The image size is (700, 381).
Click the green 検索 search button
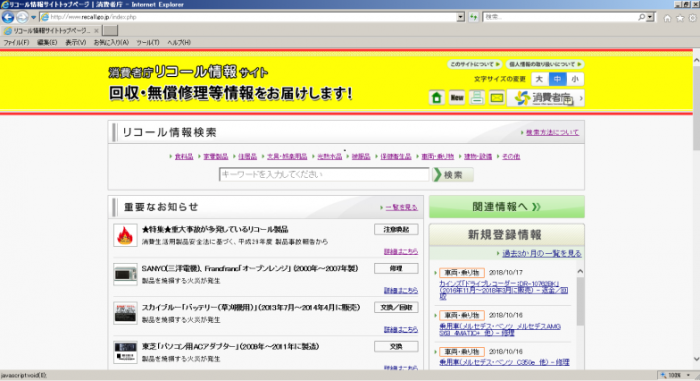coord(453,175)
